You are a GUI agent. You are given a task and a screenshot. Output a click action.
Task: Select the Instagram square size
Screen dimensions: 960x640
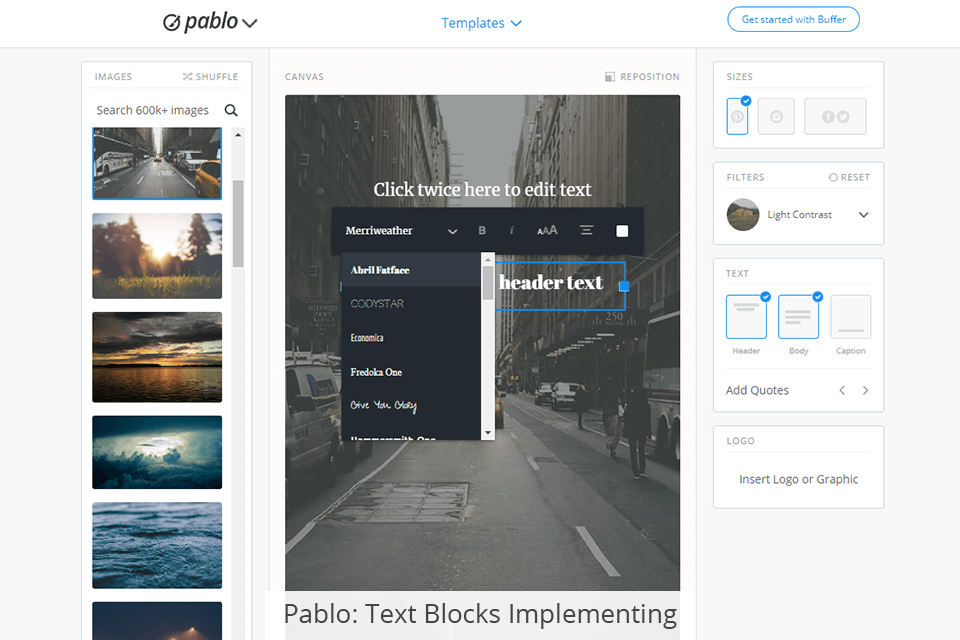776,116
